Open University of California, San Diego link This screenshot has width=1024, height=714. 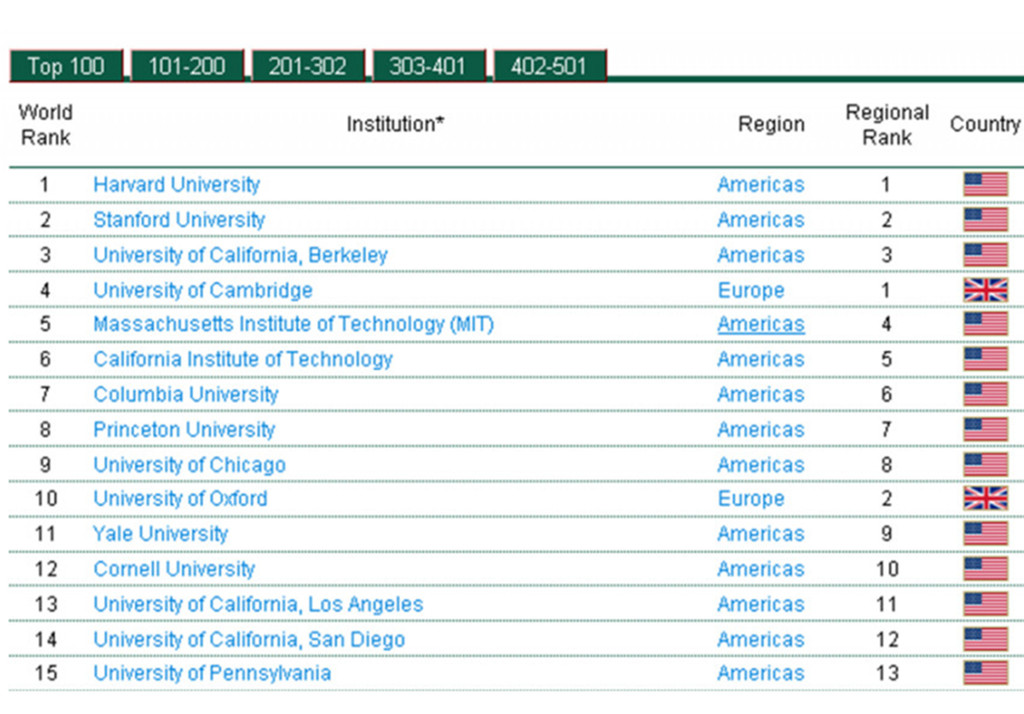click(x=249, y=639)
